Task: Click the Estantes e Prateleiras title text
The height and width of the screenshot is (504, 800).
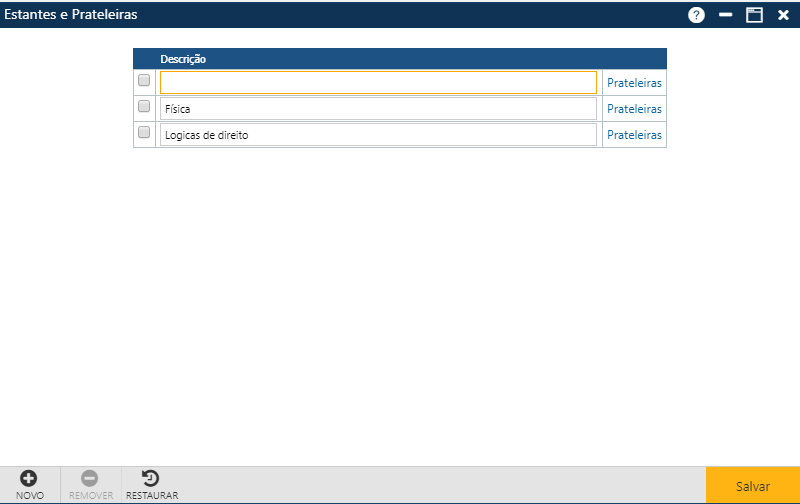Action: [x=71, y=15]
